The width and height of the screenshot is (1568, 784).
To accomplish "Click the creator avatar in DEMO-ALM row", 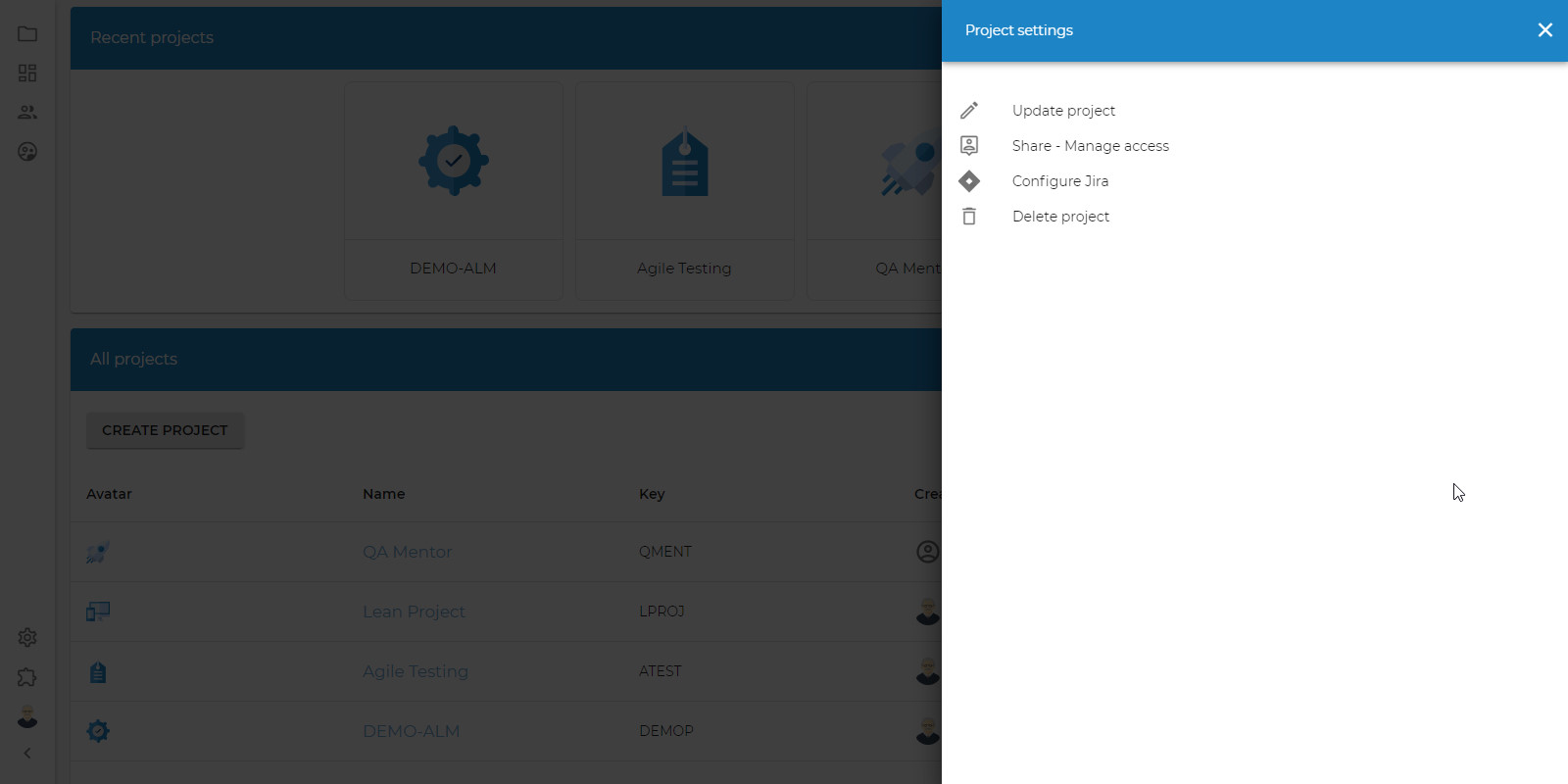I will (x=927, y=731).
